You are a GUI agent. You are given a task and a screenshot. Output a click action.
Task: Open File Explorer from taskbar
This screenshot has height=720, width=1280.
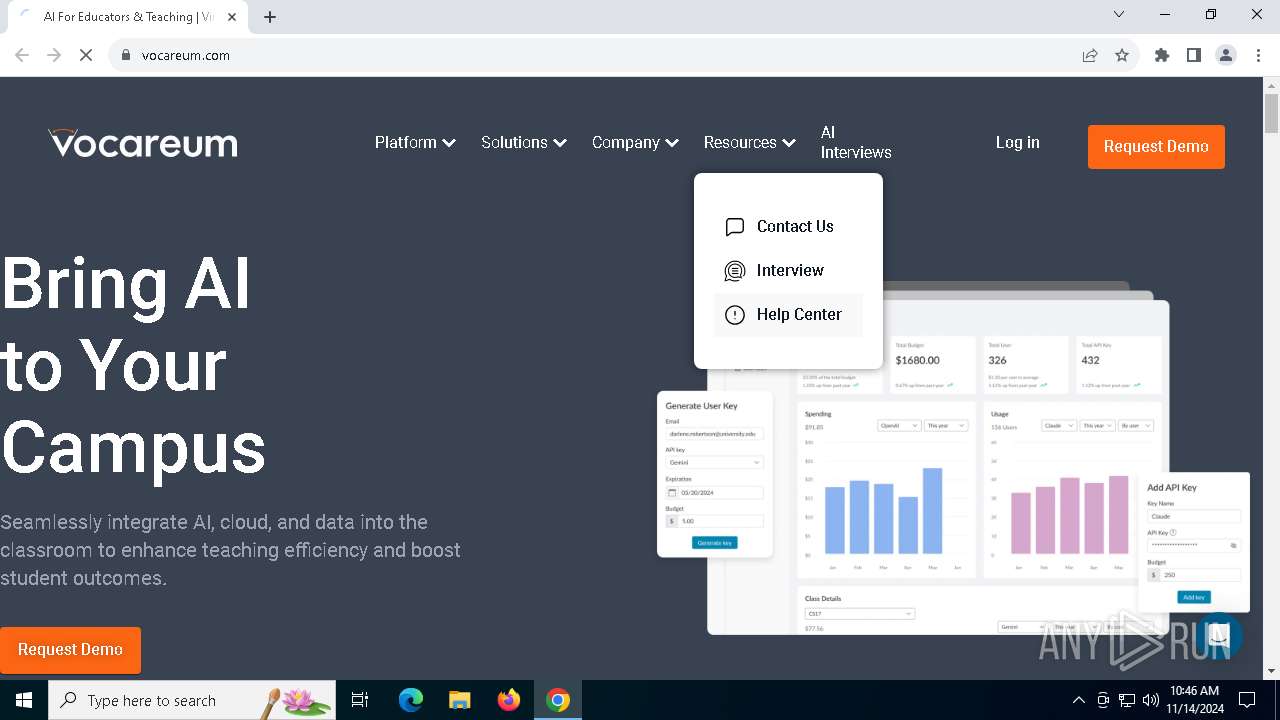(459, 700)
